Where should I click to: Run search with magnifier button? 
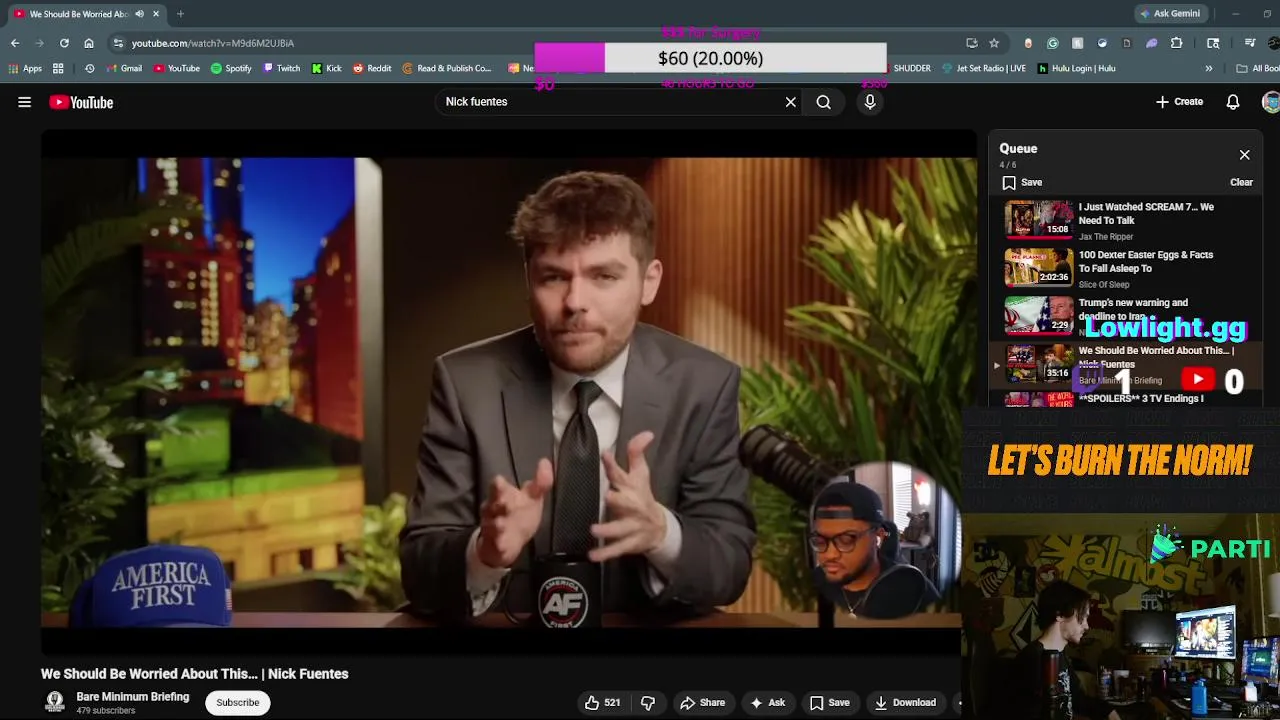[823, 102]
